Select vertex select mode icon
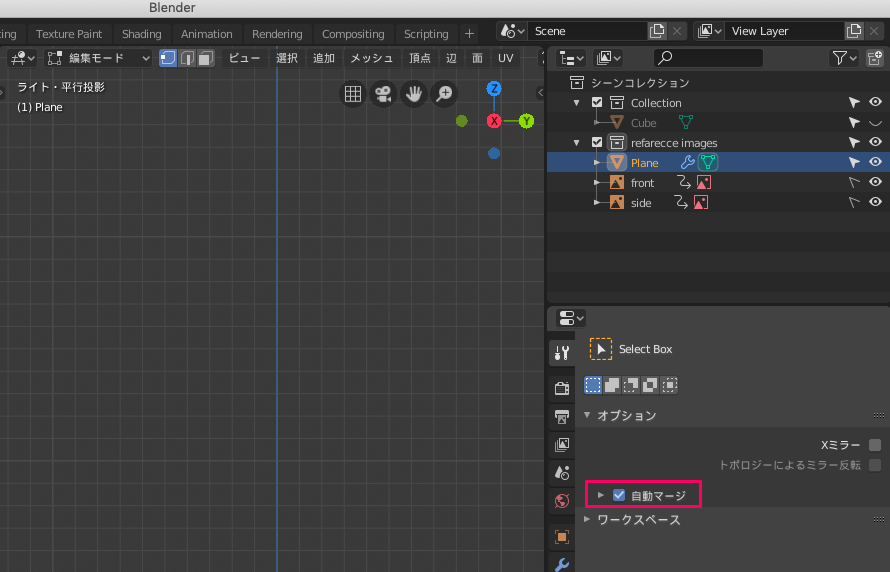Viewport: 890px width, 572px height. [x=168, y=58]
